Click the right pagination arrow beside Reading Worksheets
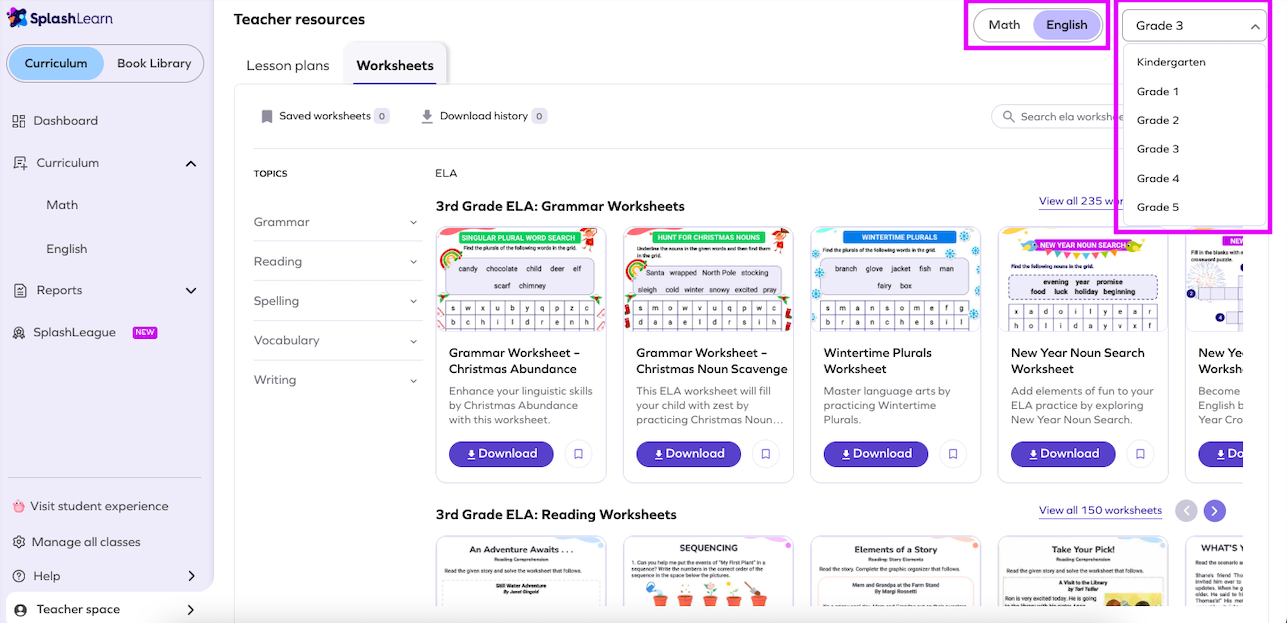Image resolution: width=1287 pixels, height=623 pixels. tap(1214, 510)
